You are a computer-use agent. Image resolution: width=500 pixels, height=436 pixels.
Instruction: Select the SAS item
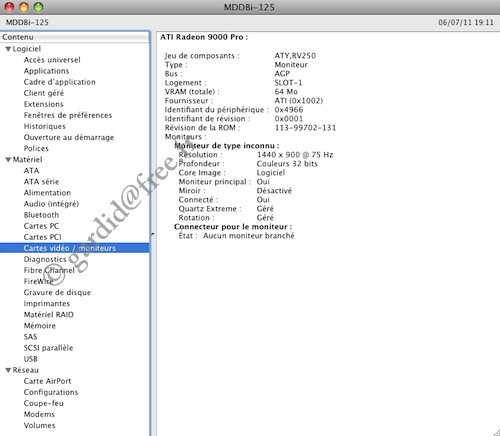tap(30, 337)
